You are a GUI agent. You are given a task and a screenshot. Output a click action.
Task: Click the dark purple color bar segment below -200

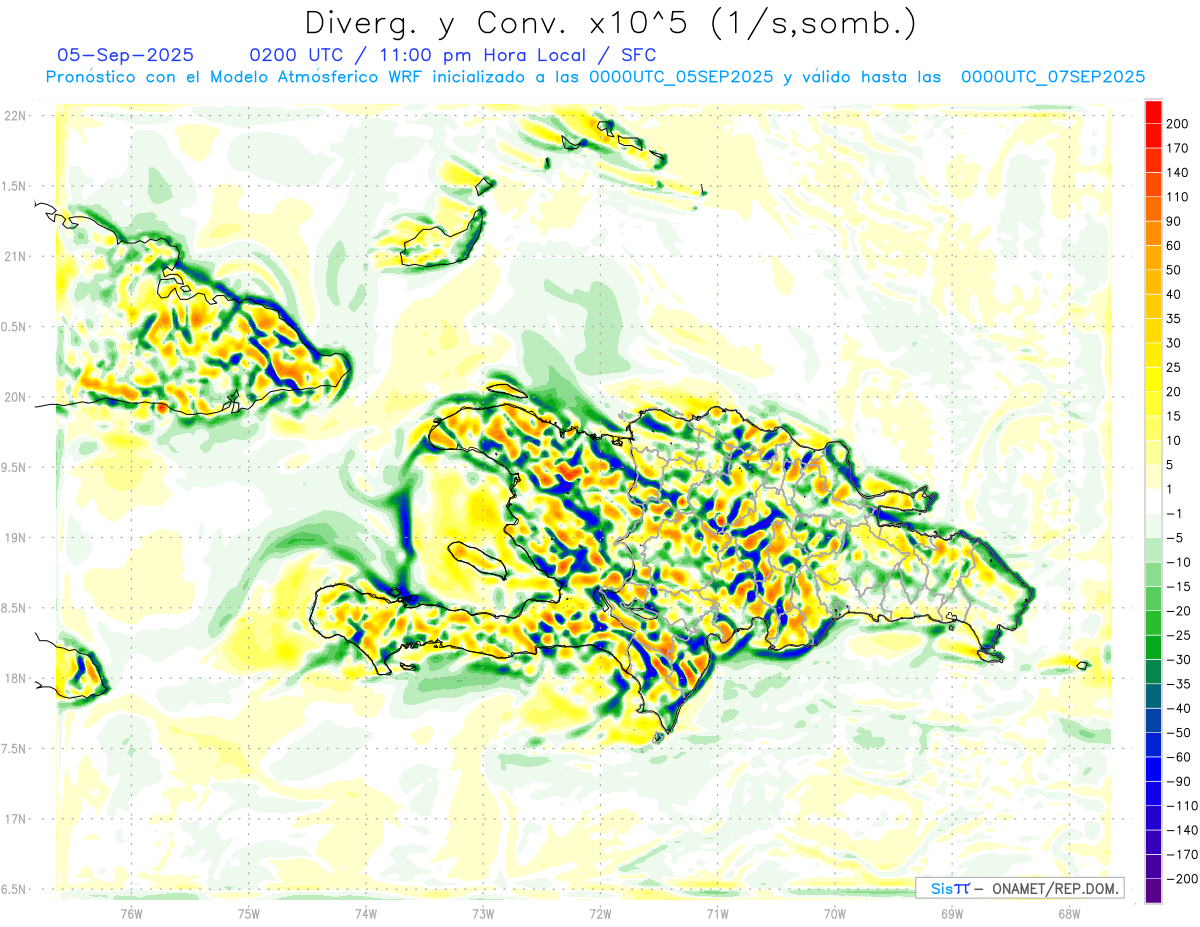point(1153,891)
